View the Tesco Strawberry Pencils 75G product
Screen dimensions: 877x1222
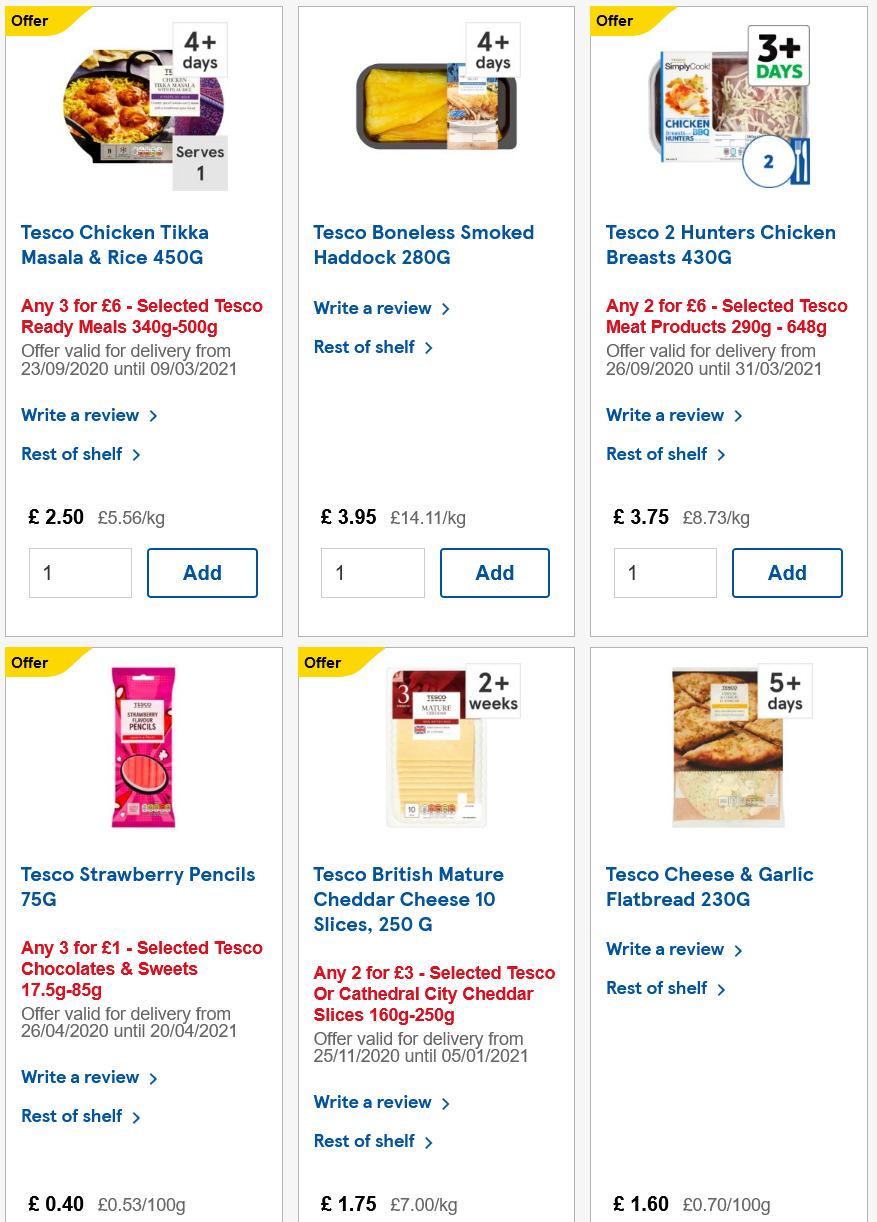tap(138, 887)
